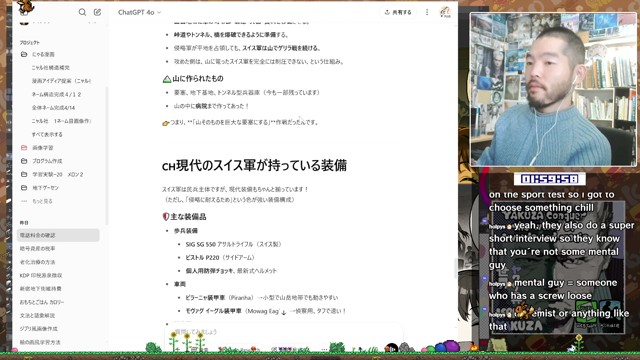
Task: Click the message input field
Action: pos(284,332)
